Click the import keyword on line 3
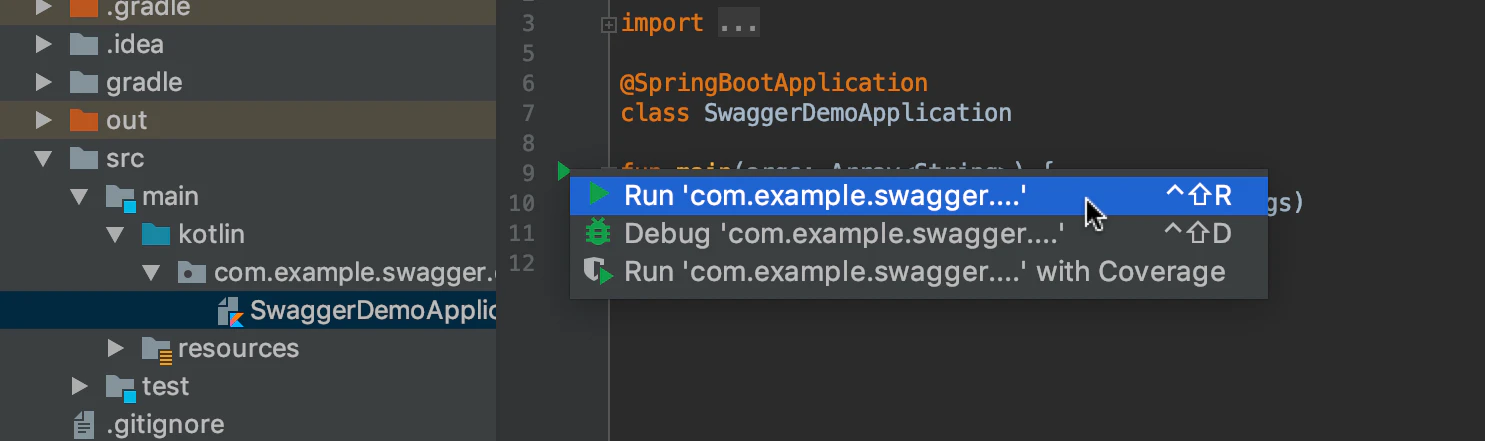Viewport: 1485px width, 441px height. click(x=662, y=23)
